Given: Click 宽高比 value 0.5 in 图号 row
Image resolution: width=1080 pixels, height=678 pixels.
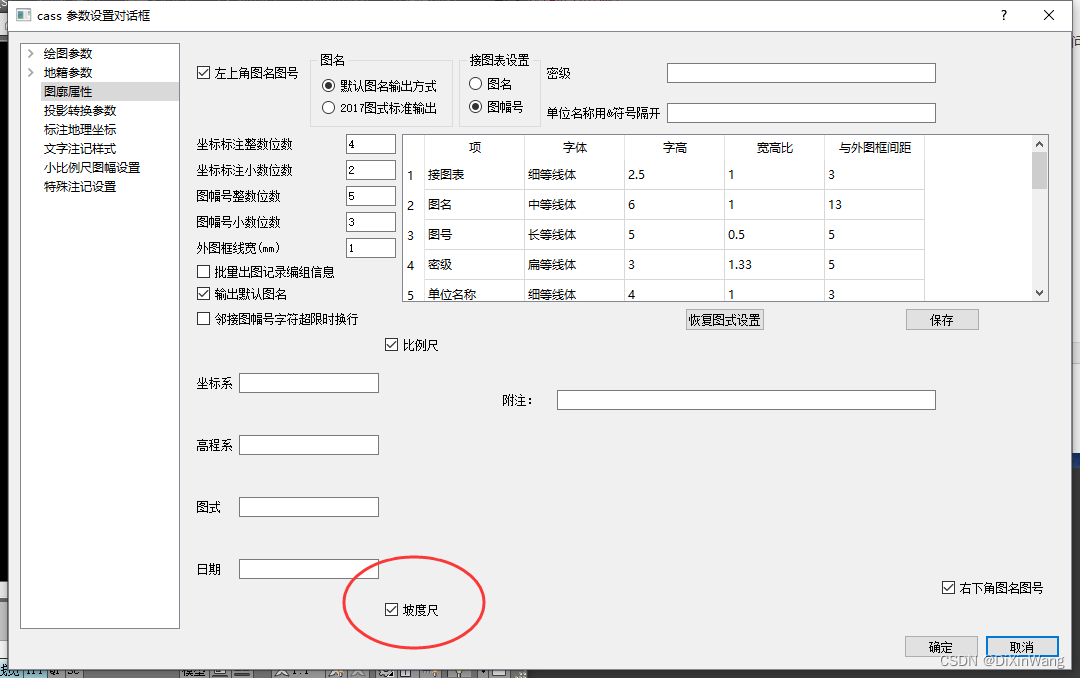Looking at the screenshot, I should (774, 235).
